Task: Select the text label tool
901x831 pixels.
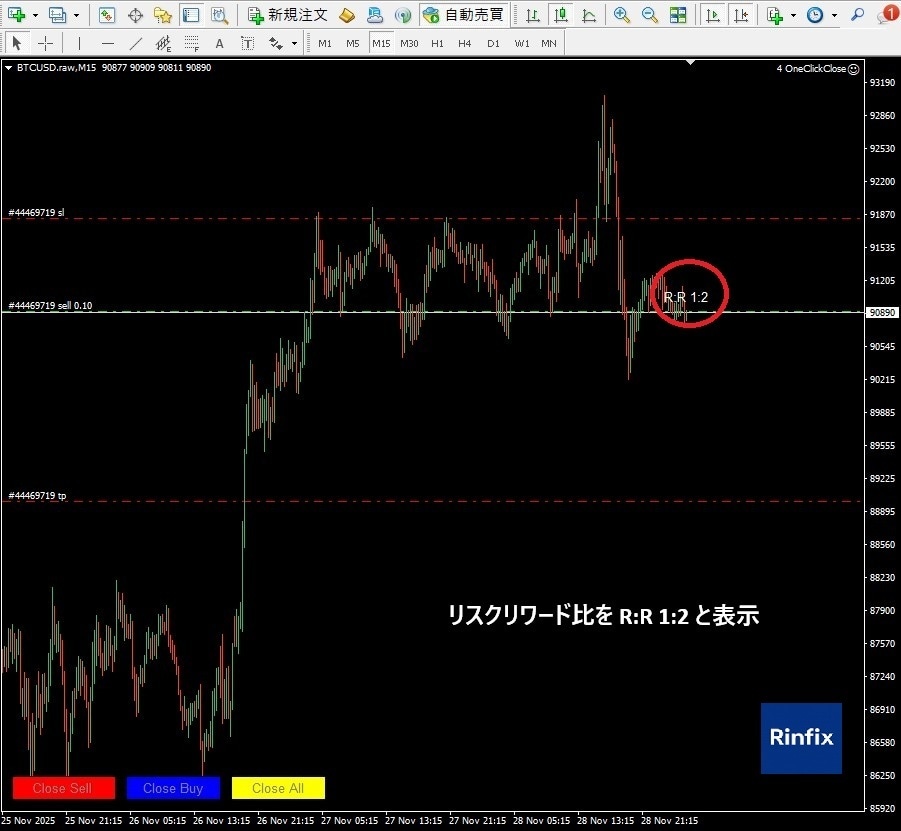Action: pyautogui.click(x=248, y=43)
